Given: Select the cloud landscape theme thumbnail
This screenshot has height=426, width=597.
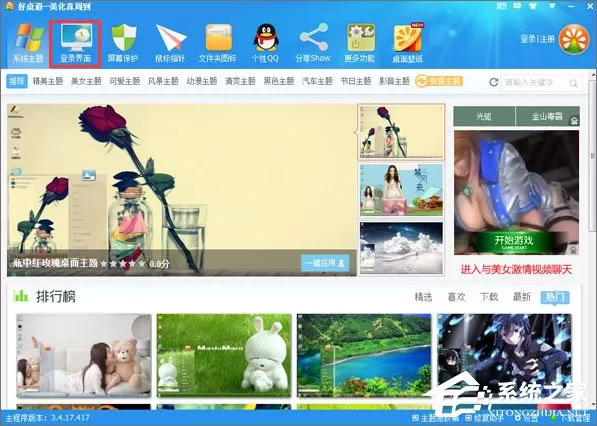Looking at the screenshot, I should click(401, 248).
